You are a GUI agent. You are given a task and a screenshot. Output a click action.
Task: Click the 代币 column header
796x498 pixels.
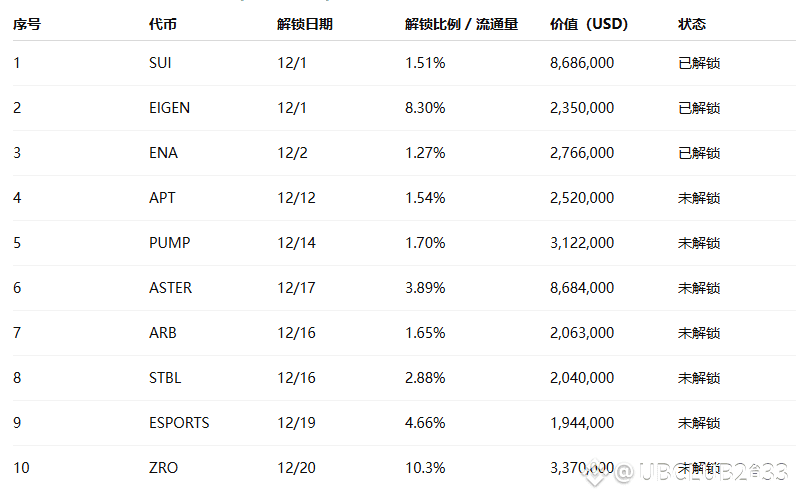pyautogui.click(x=162, y=24)
